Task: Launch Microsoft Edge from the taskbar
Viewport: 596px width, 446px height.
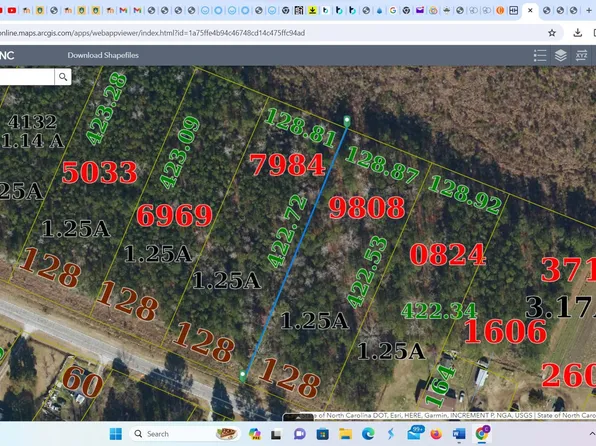Action: (368, 434)
